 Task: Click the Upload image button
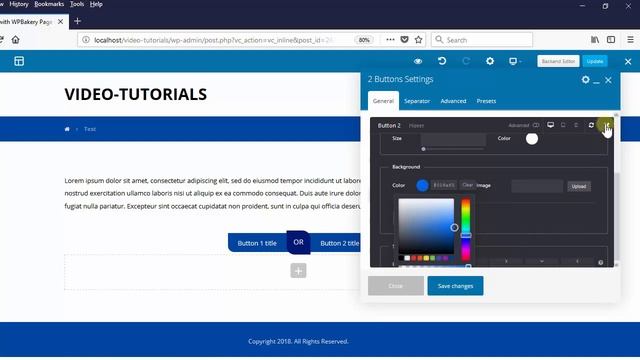click(x=579, y=187)
